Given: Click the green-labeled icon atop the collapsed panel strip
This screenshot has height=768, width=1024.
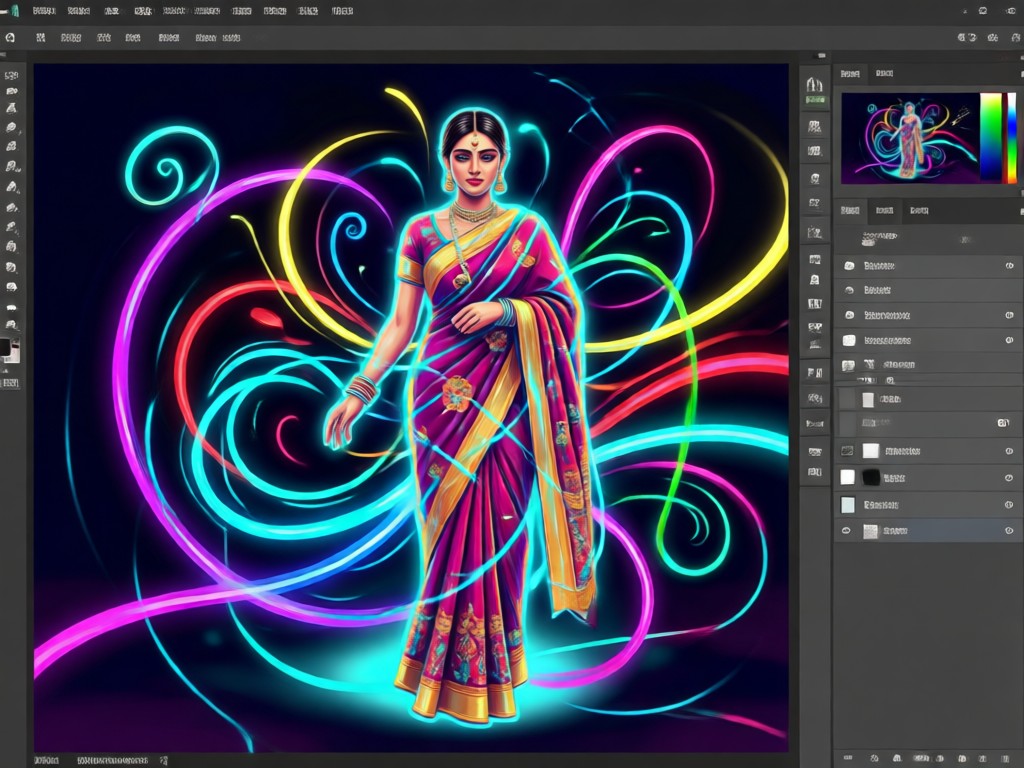Looking at the screenshot, I should pyautogui.click(x=814, y=91).
